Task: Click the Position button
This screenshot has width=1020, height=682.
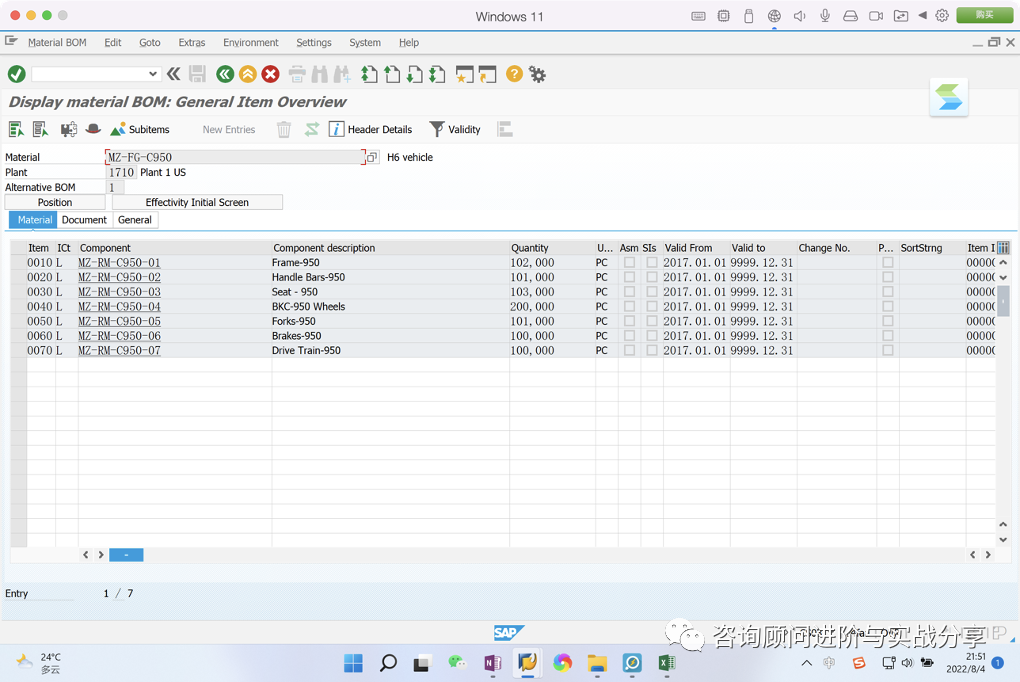Action: coord(55,202)
